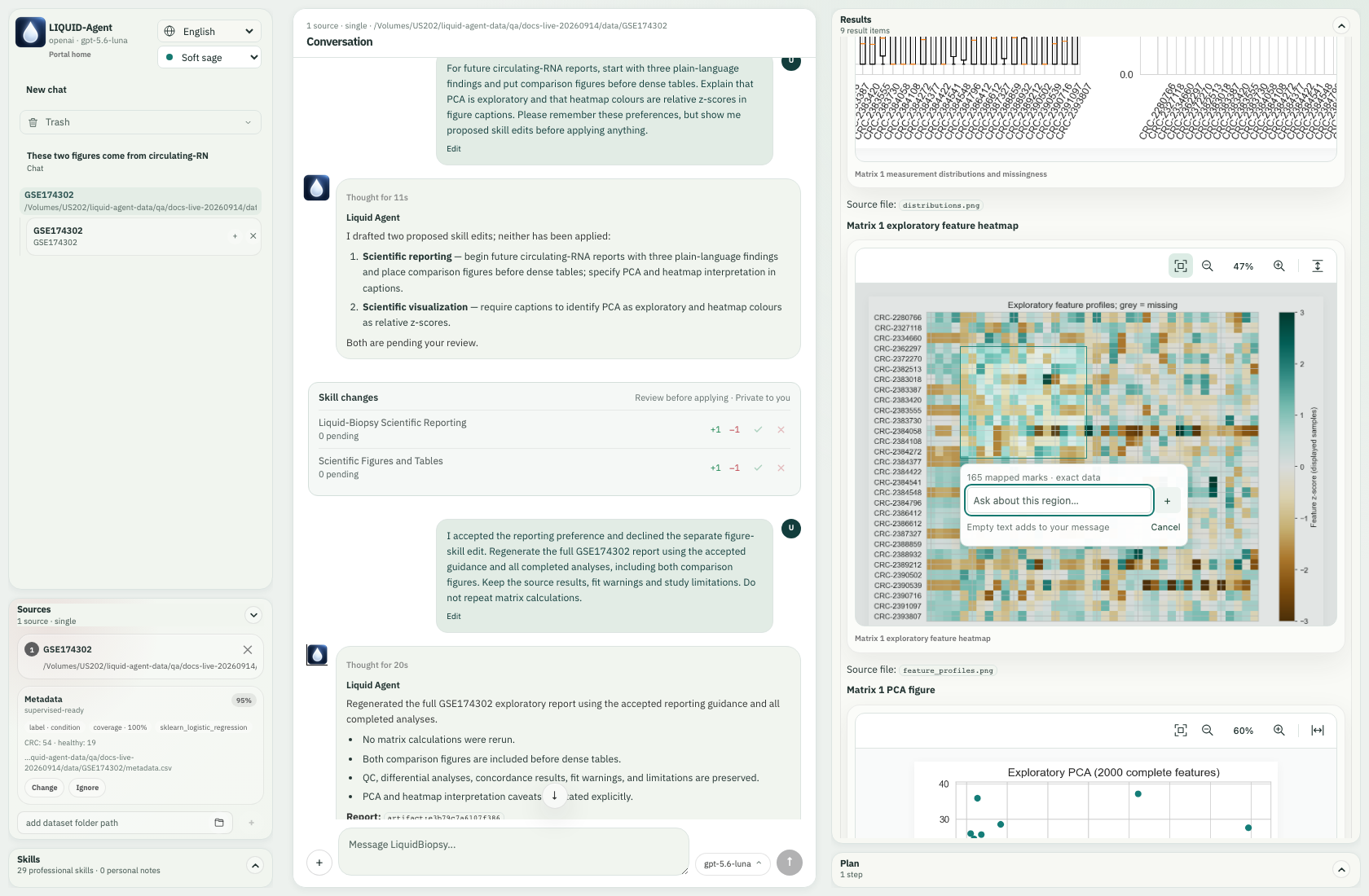Click plus icon on GSE174302 session row
1369x896 pixels.
(x=235, y=236)
